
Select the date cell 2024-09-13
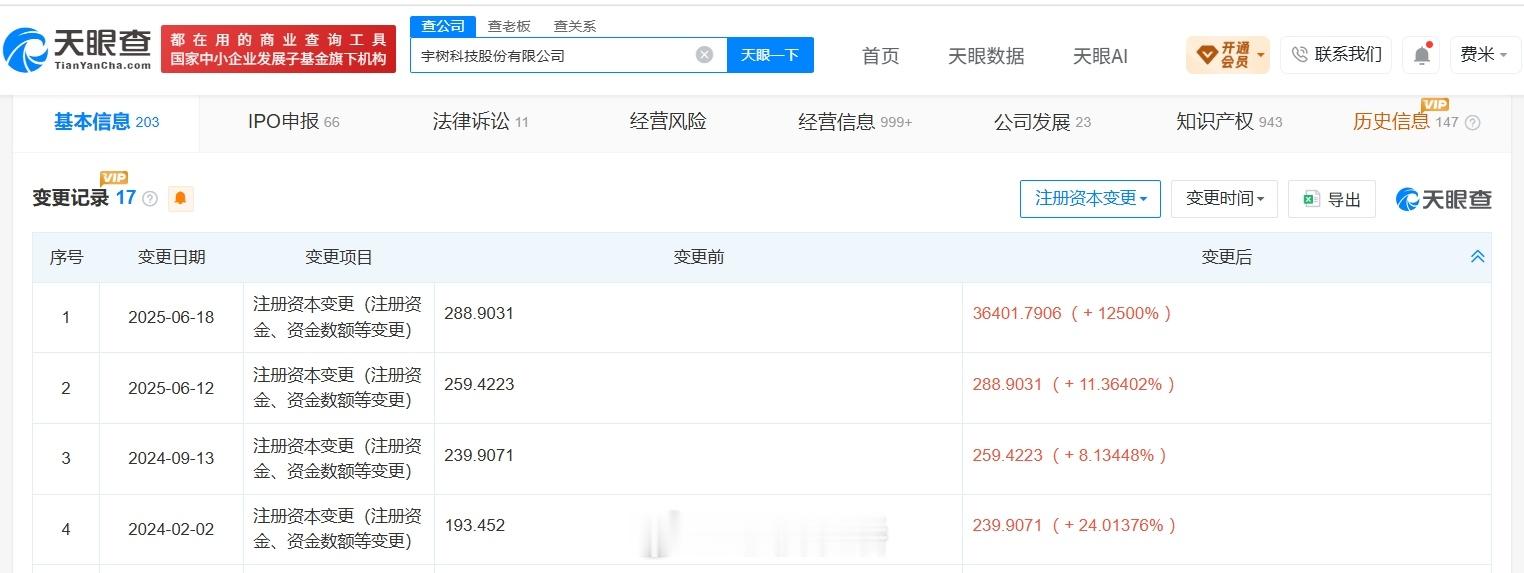coord(171,459)
